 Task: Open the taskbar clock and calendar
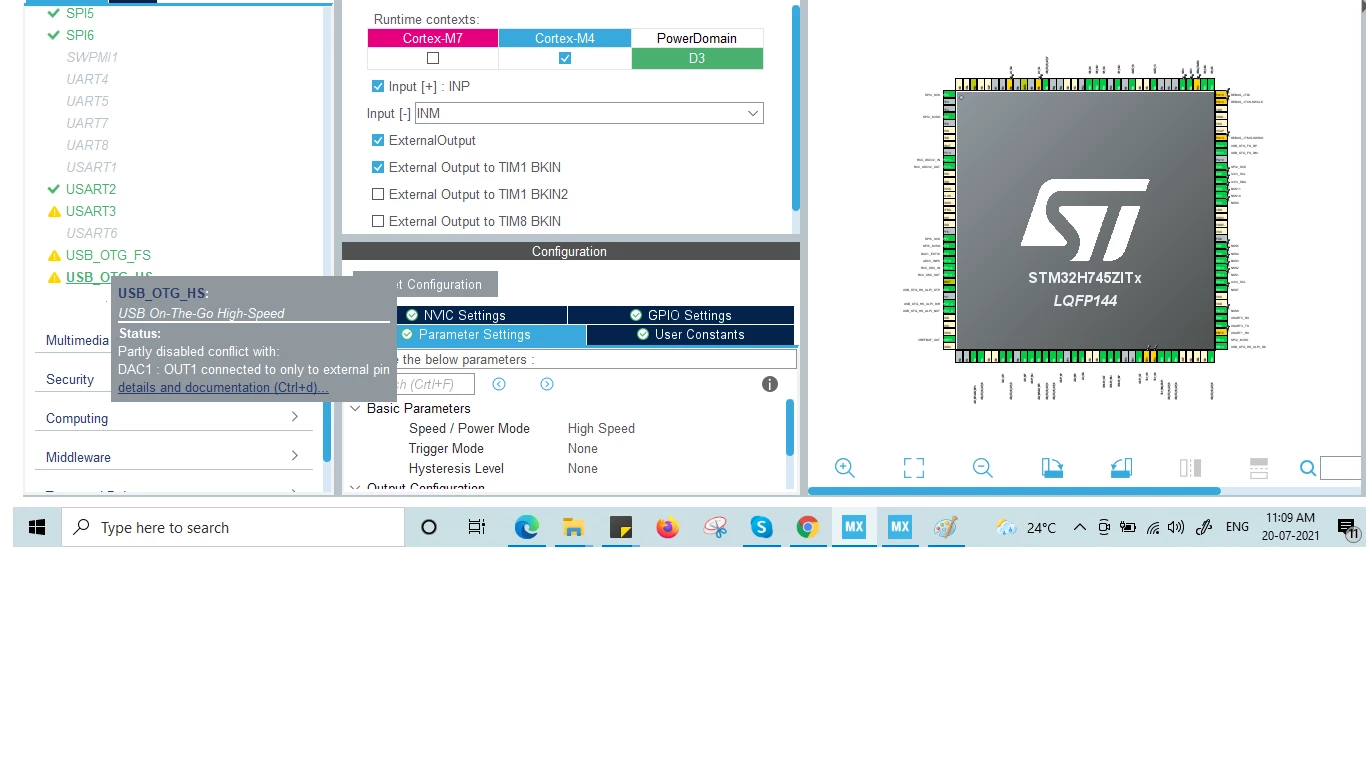[x=1290, y=527]
